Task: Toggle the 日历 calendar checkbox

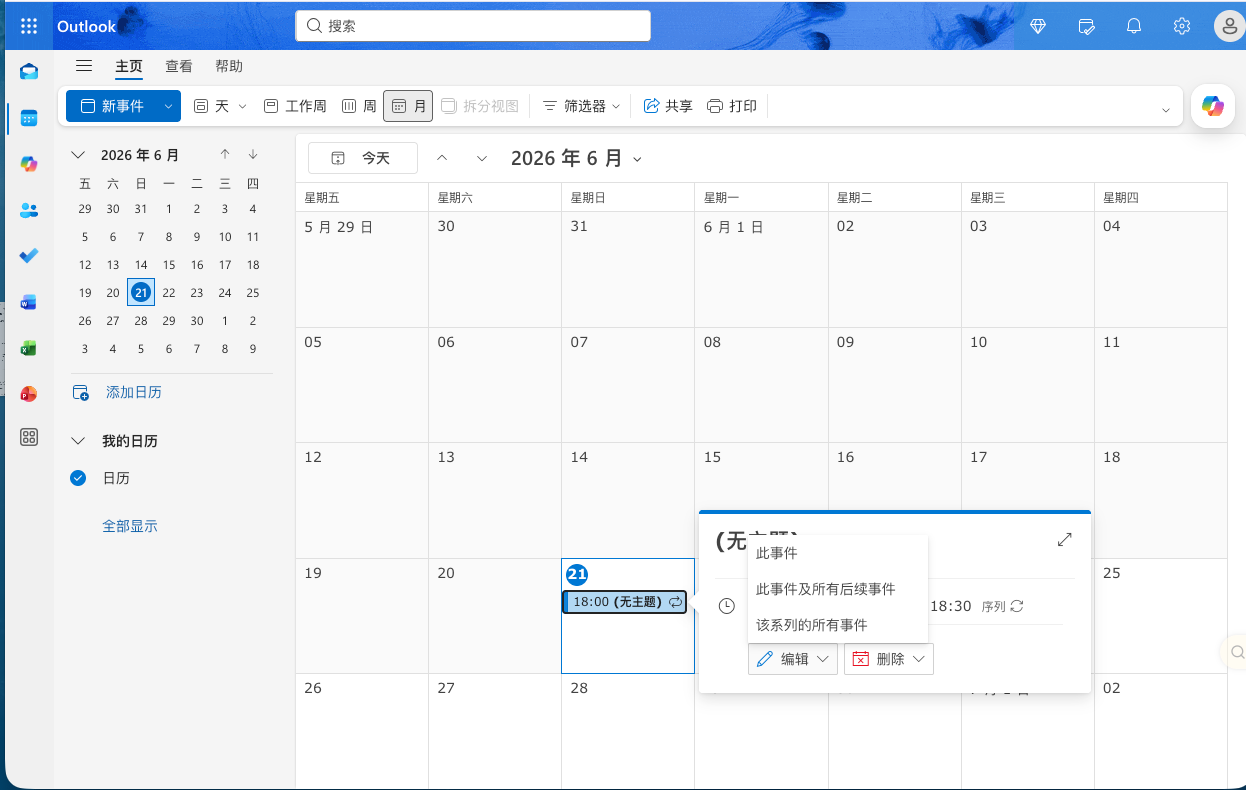Action: click(78, 478)
